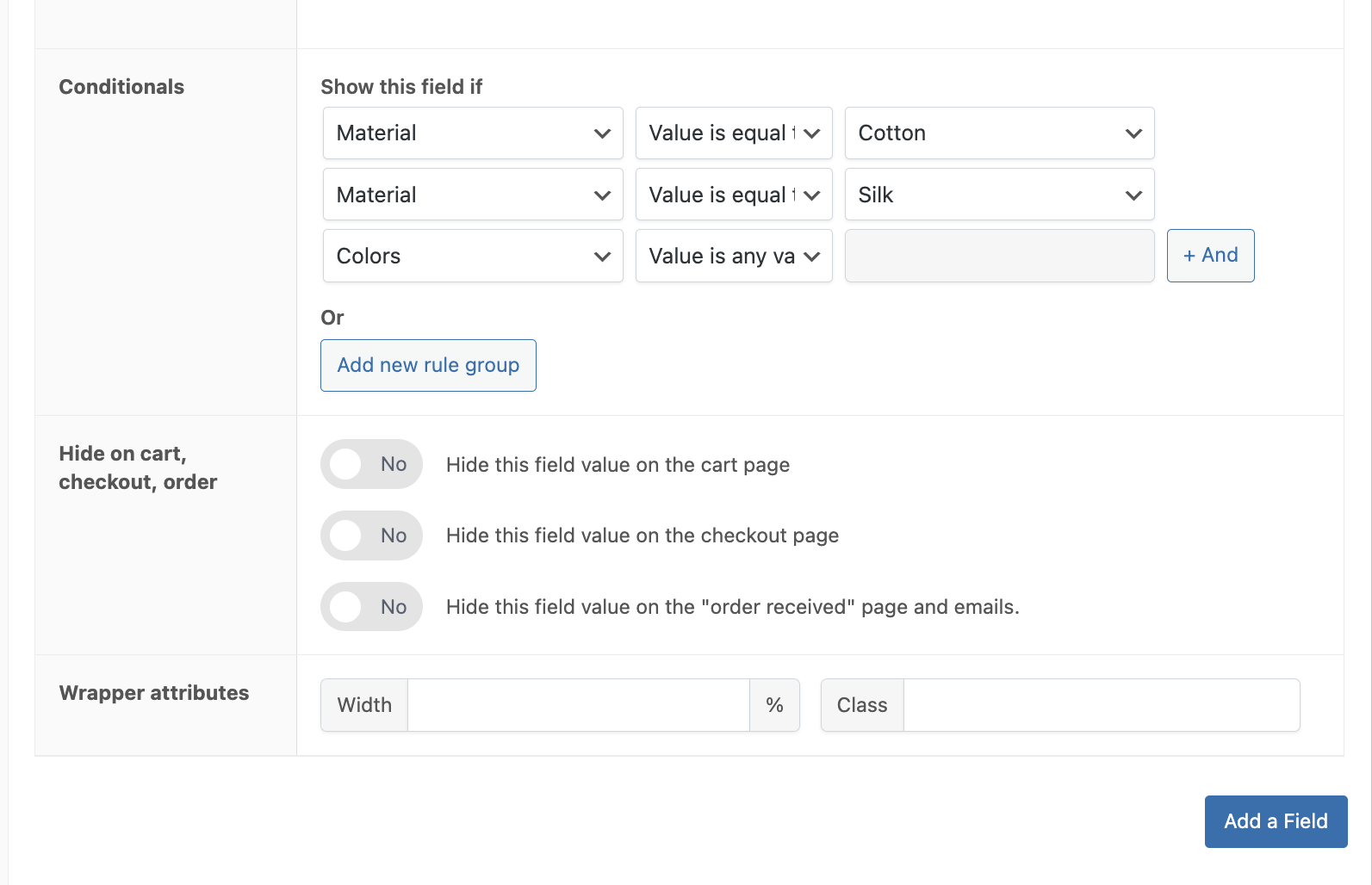Open first row 'Value is equal' operator dropdown
The height and width of the screenshot is (885, 1372).
tap(733, 133)
